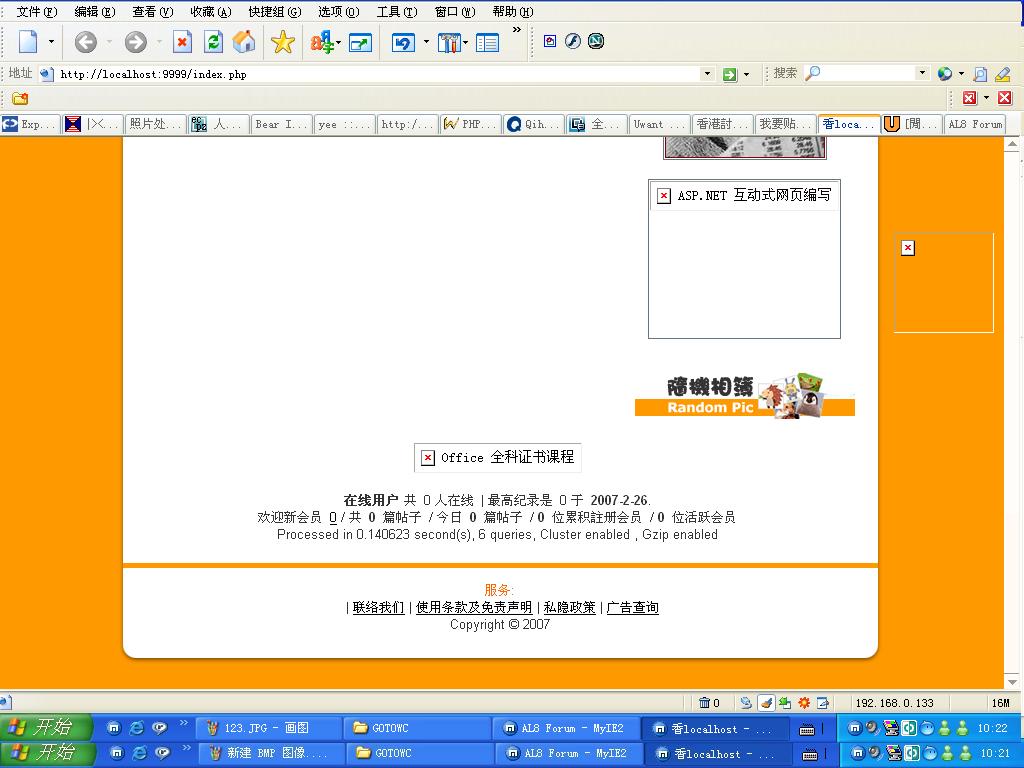The height and width of the screenshot is (768, 1024).
Task: Expand the Back history dropdown arrow
Action: click(108, 42)
